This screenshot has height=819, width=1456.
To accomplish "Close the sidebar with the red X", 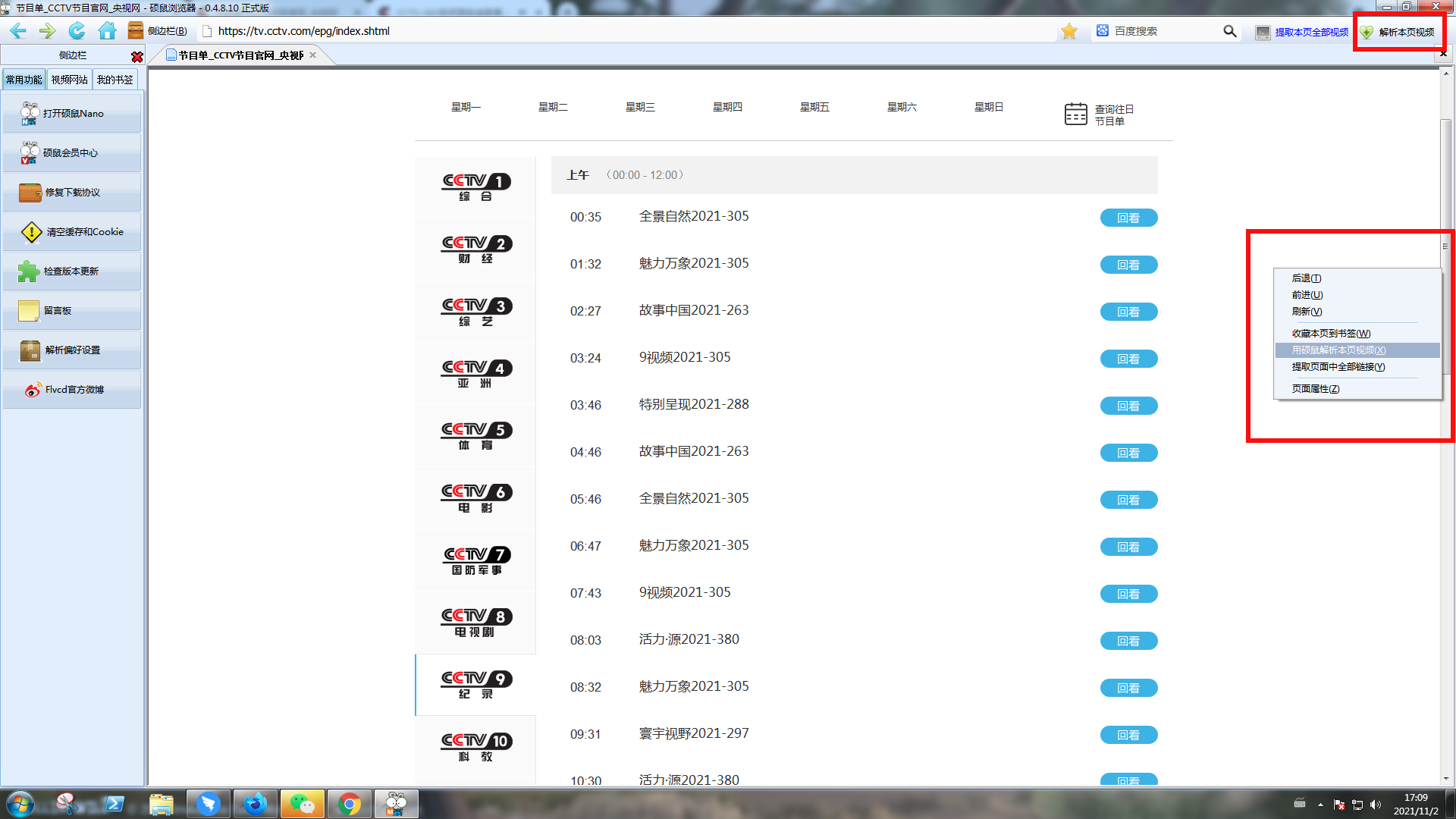I will click(x=136, y=56).
